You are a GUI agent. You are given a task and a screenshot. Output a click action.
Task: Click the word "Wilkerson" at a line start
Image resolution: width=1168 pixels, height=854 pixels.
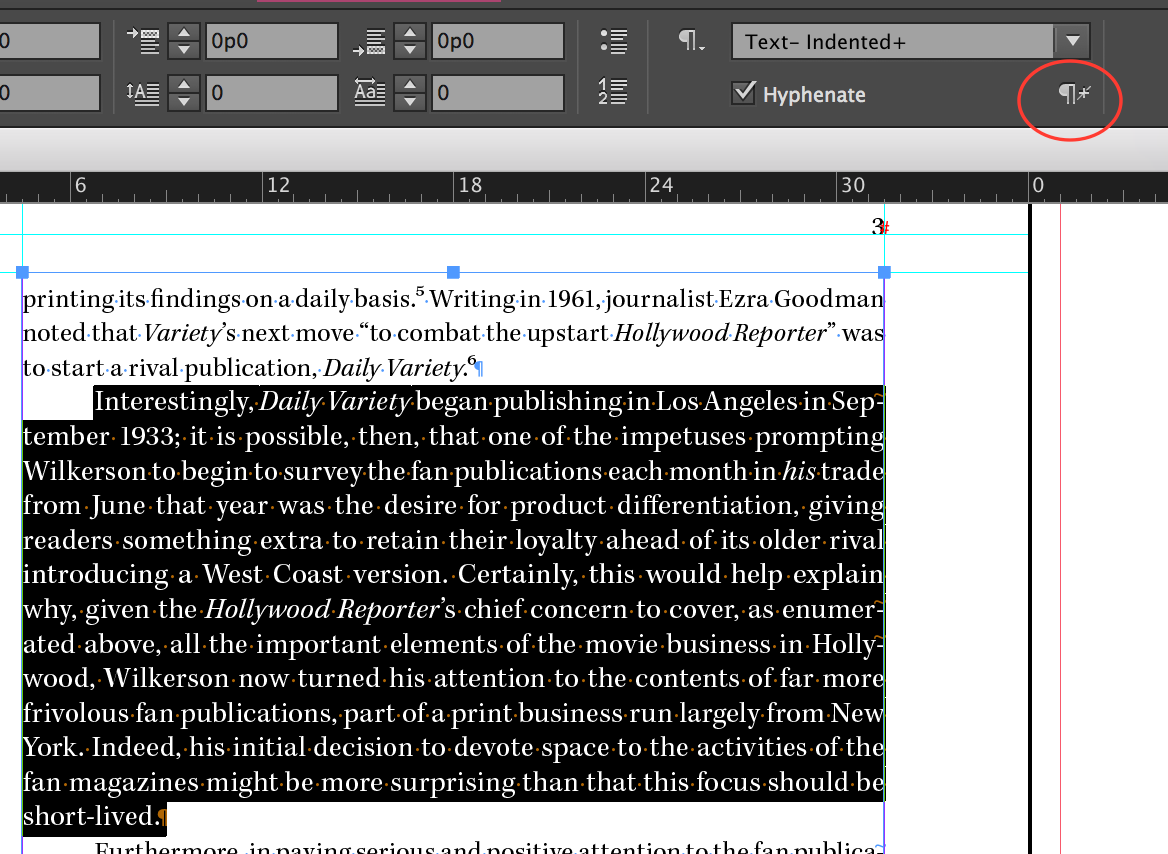[85, 472]
